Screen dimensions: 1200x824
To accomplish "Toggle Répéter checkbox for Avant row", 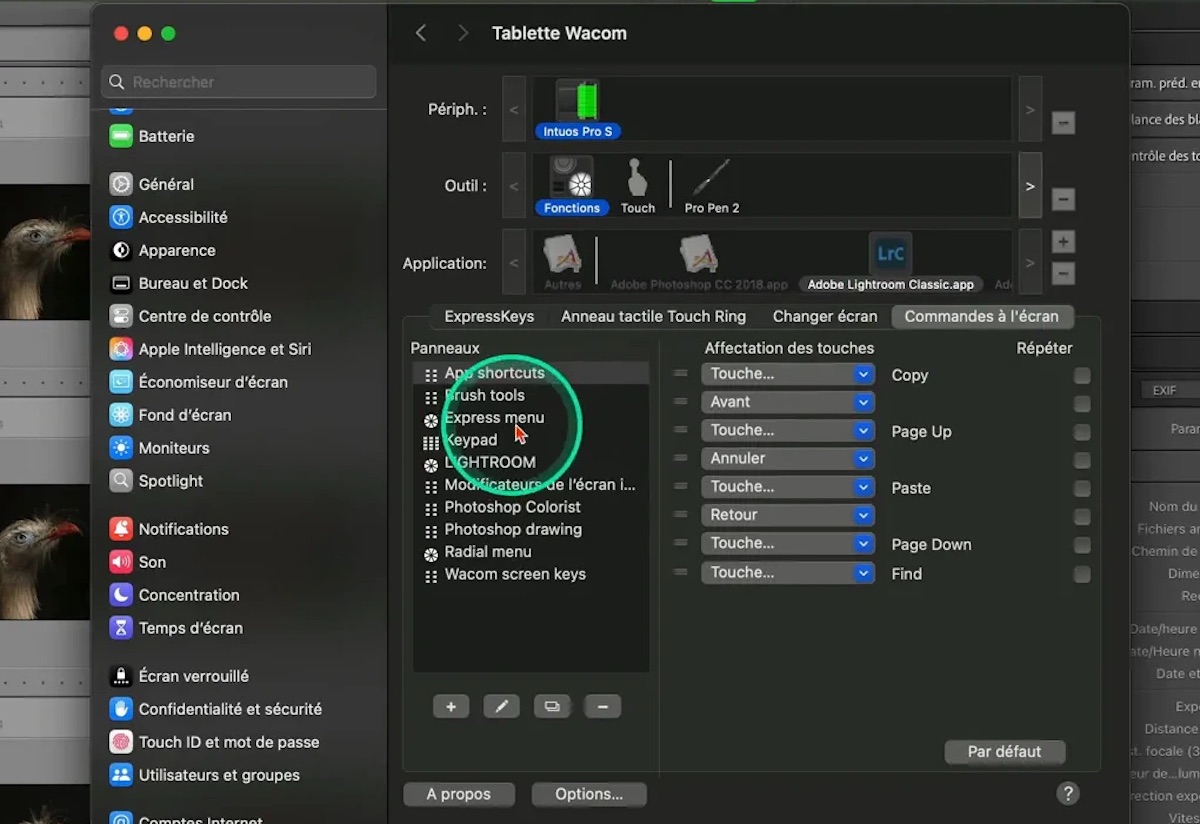I will coord(1081,404).
